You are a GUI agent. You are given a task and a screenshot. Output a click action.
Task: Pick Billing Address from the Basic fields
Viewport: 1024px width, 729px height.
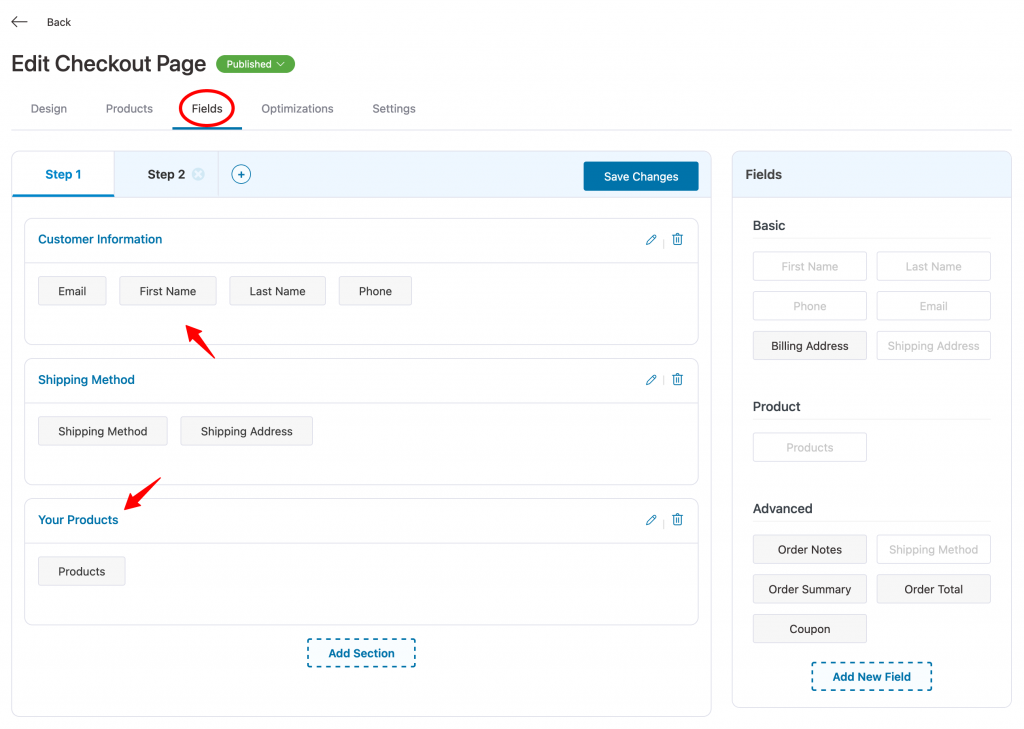[x=810, y=346]
